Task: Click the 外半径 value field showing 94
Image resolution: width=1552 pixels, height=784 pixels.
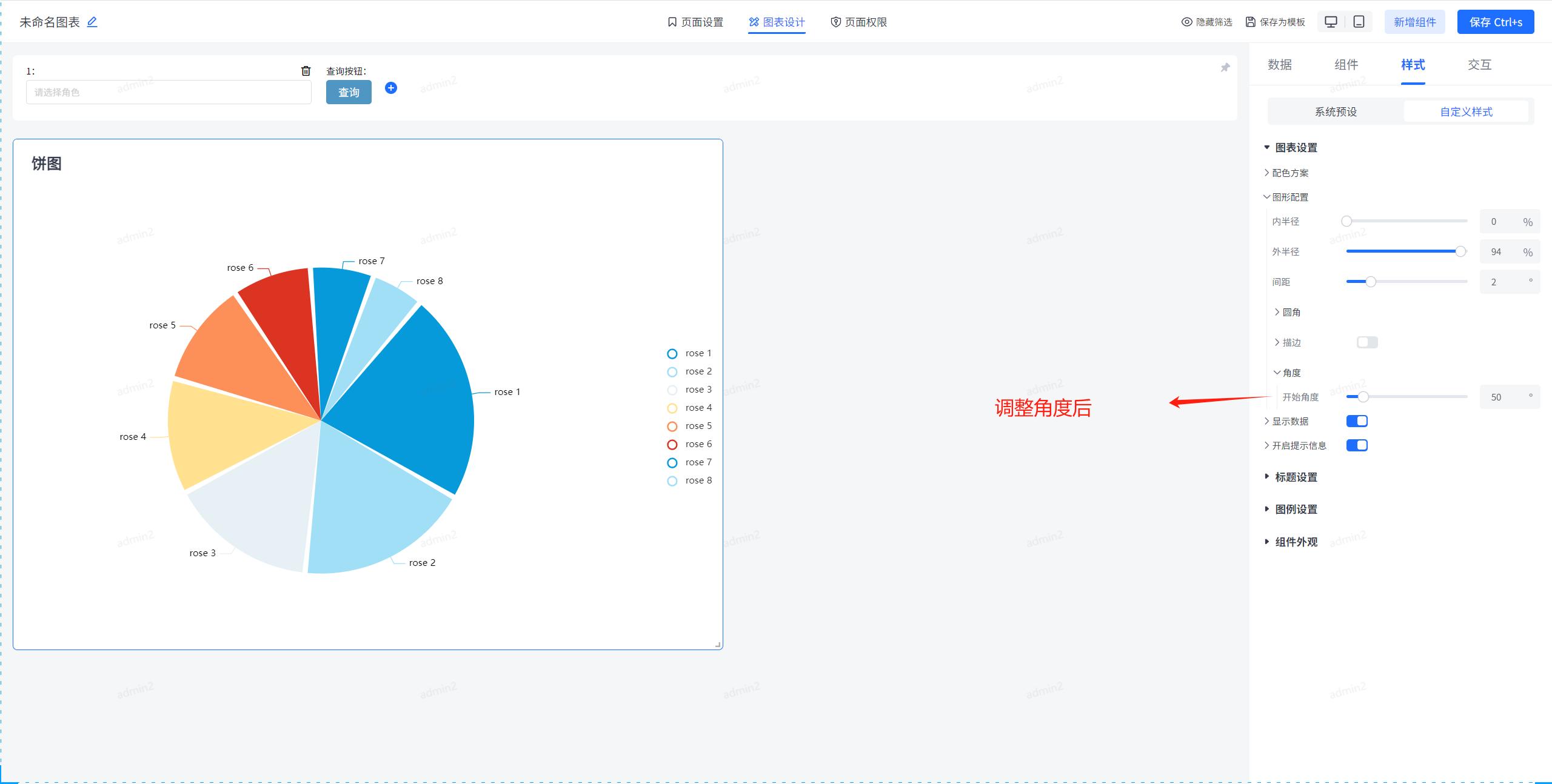Action: (1510, 251)
